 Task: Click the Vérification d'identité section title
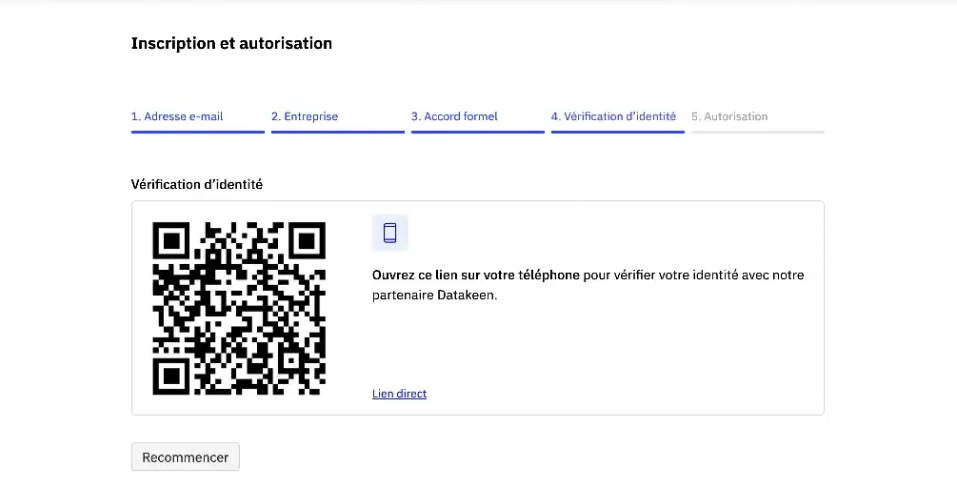197,184
